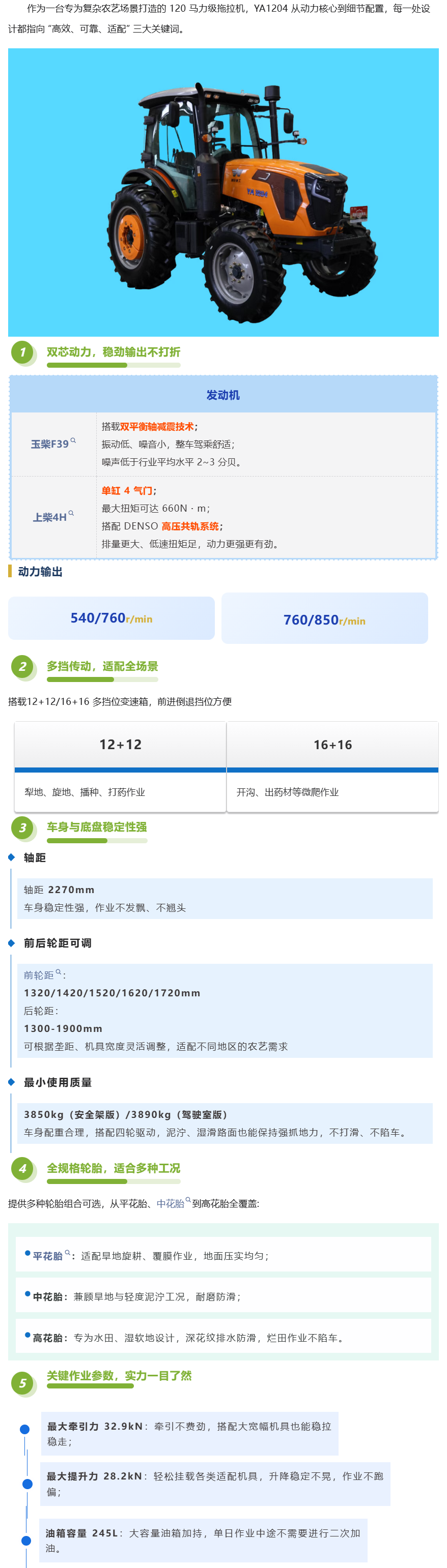The width and height of the screenshot is (447, 1568).
Task: Select text 搭载12+12/16+16 多挡位变速箱
Action: click(x=80, y=701)
